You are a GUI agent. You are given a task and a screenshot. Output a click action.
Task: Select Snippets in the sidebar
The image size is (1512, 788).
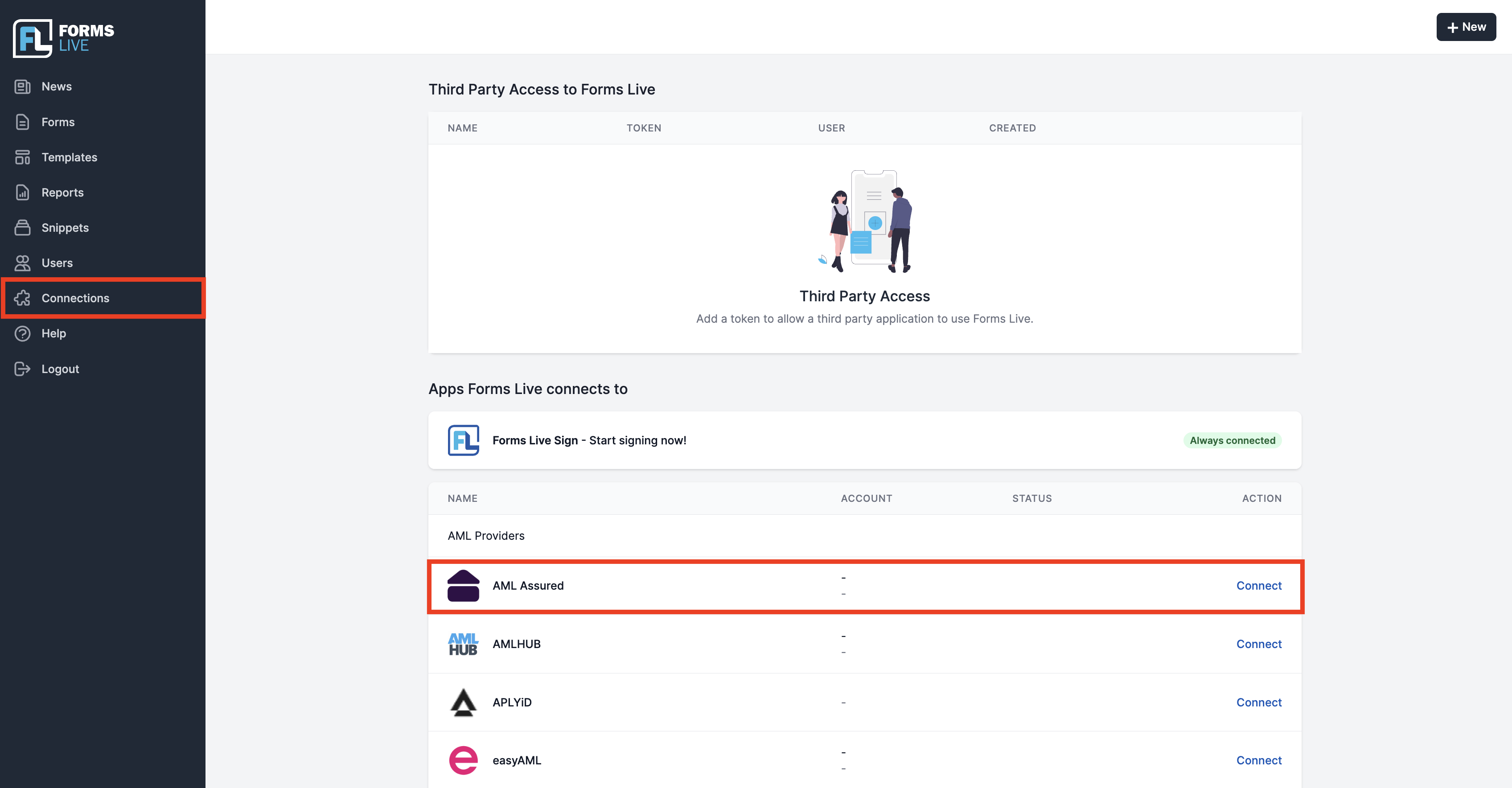103,228
